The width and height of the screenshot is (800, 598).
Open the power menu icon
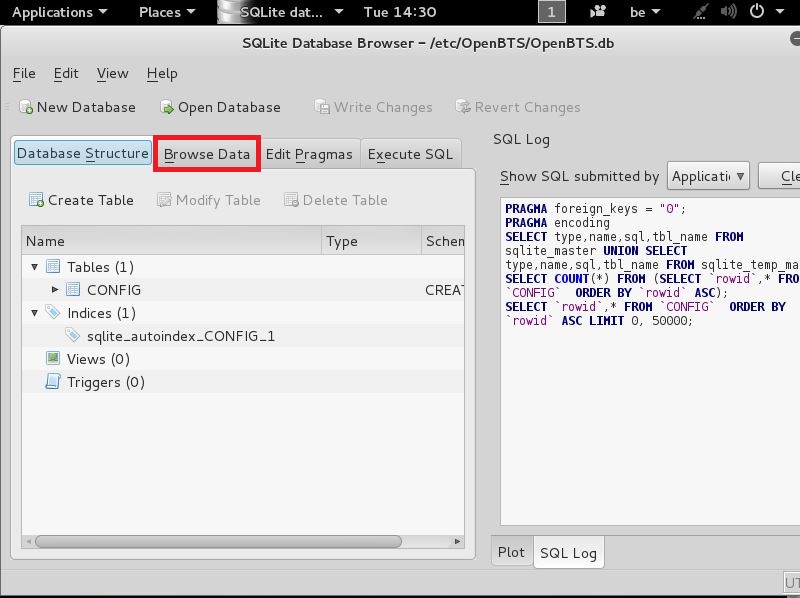(x=757, y=11)
